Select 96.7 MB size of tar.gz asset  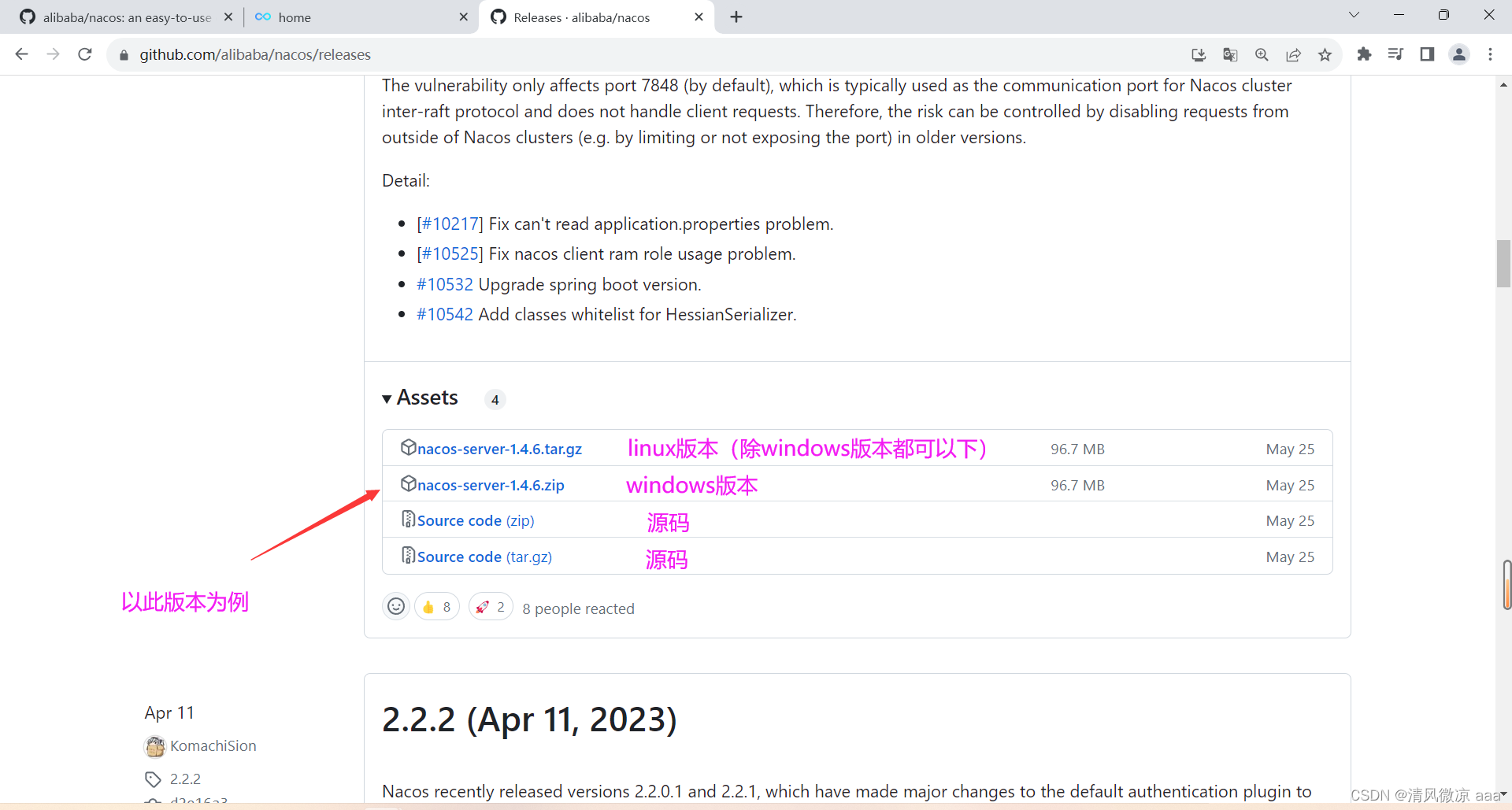click(1077, 449)
